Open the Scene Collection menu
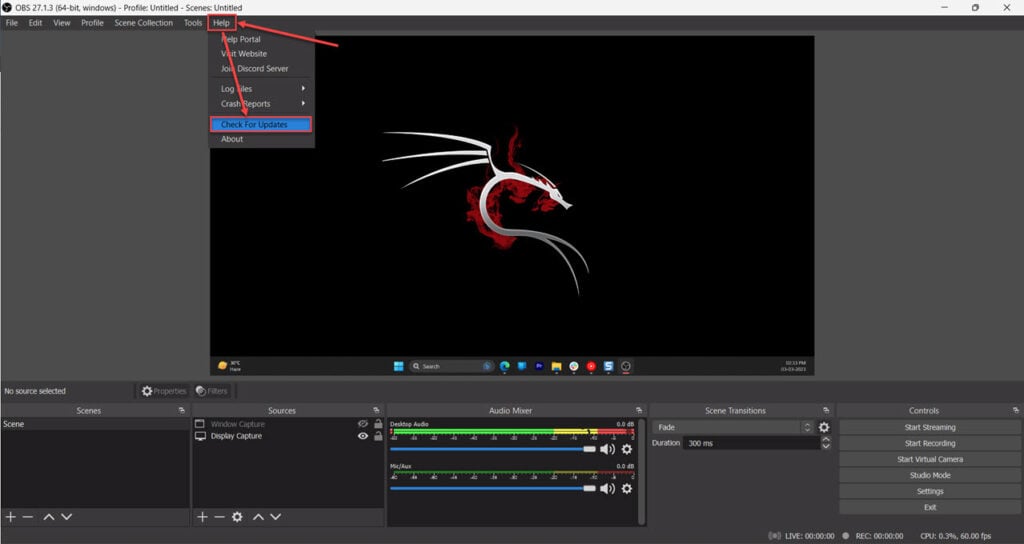 click(x=144, y=23)
